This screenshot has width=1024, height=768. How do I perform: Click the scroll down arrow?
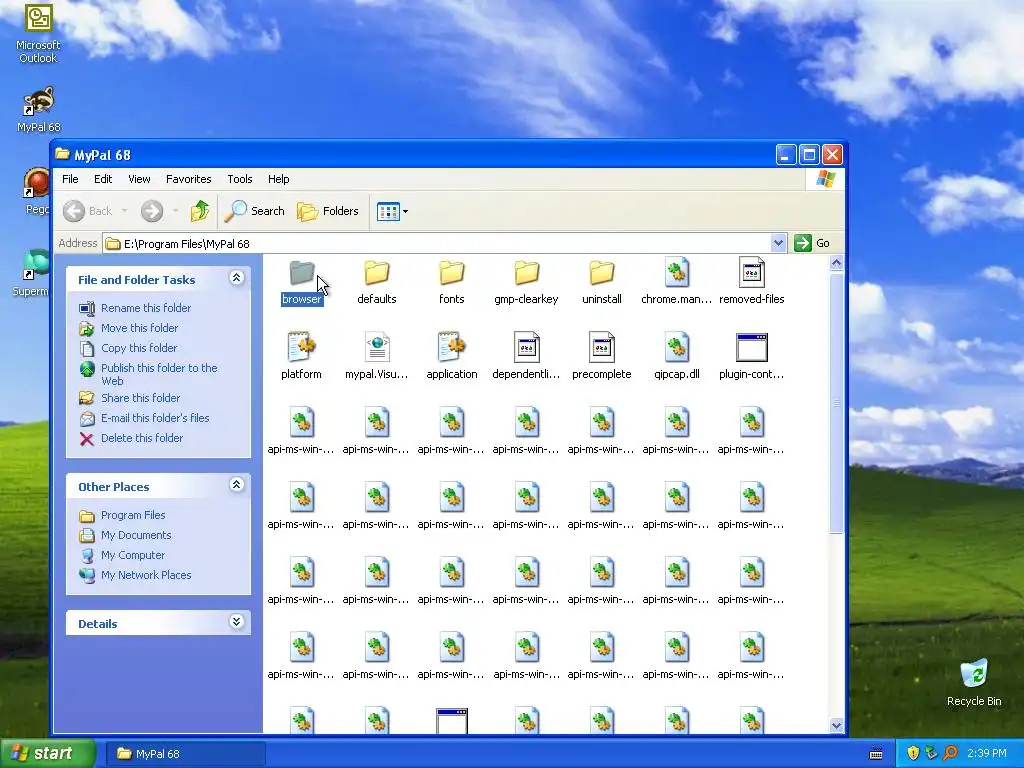pos(836,725)
